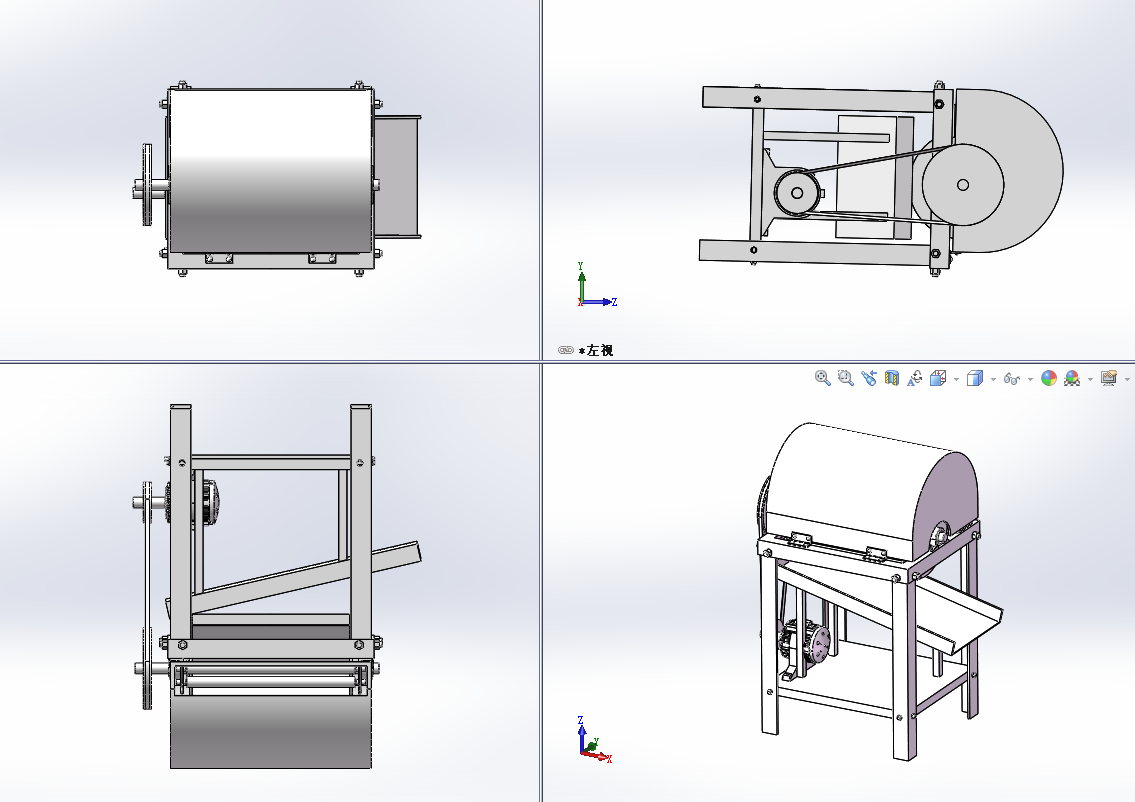Screen dimensions: 1135x802
Task: Toggle the Section View tool
Action: coord(892,378)
